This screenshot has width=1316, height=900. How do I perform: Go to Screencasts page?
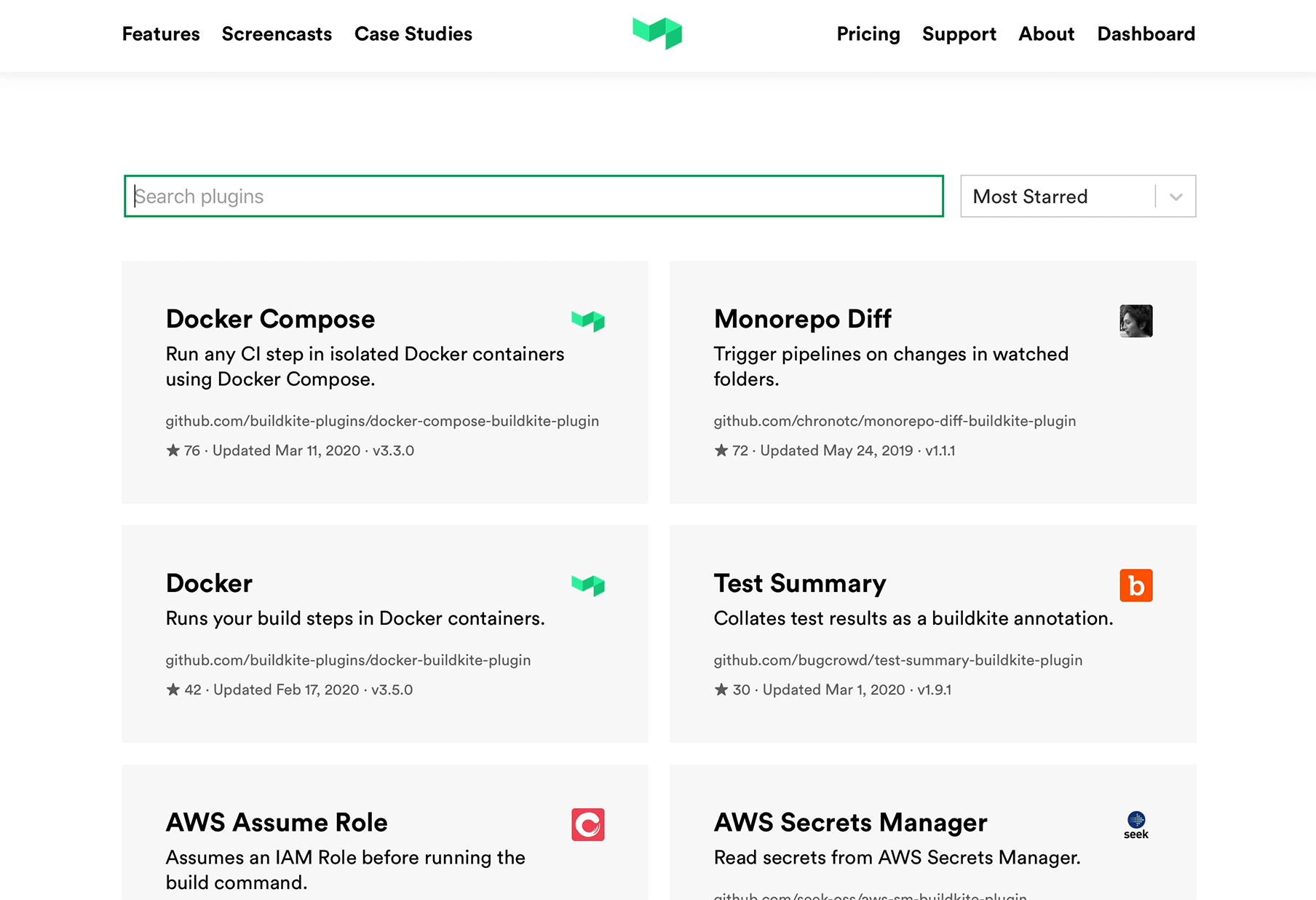click(277, 34)
